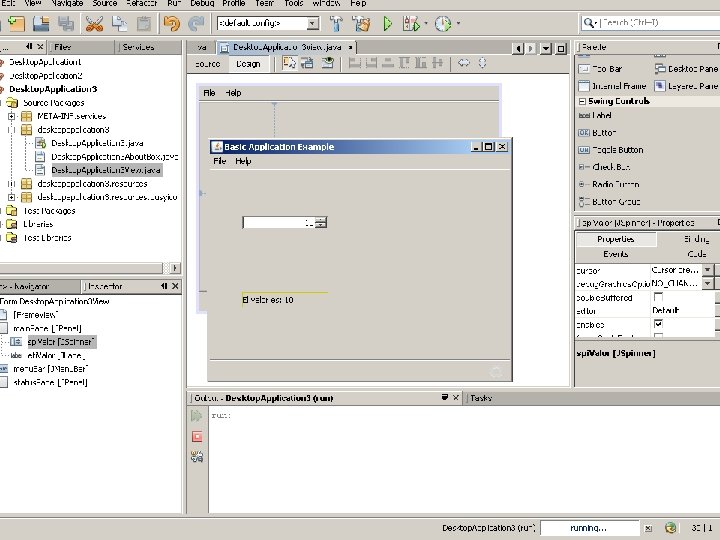This screenshot has height=540, width=720.
Task: Switch to the Services tab
Action: coord(138,47)
